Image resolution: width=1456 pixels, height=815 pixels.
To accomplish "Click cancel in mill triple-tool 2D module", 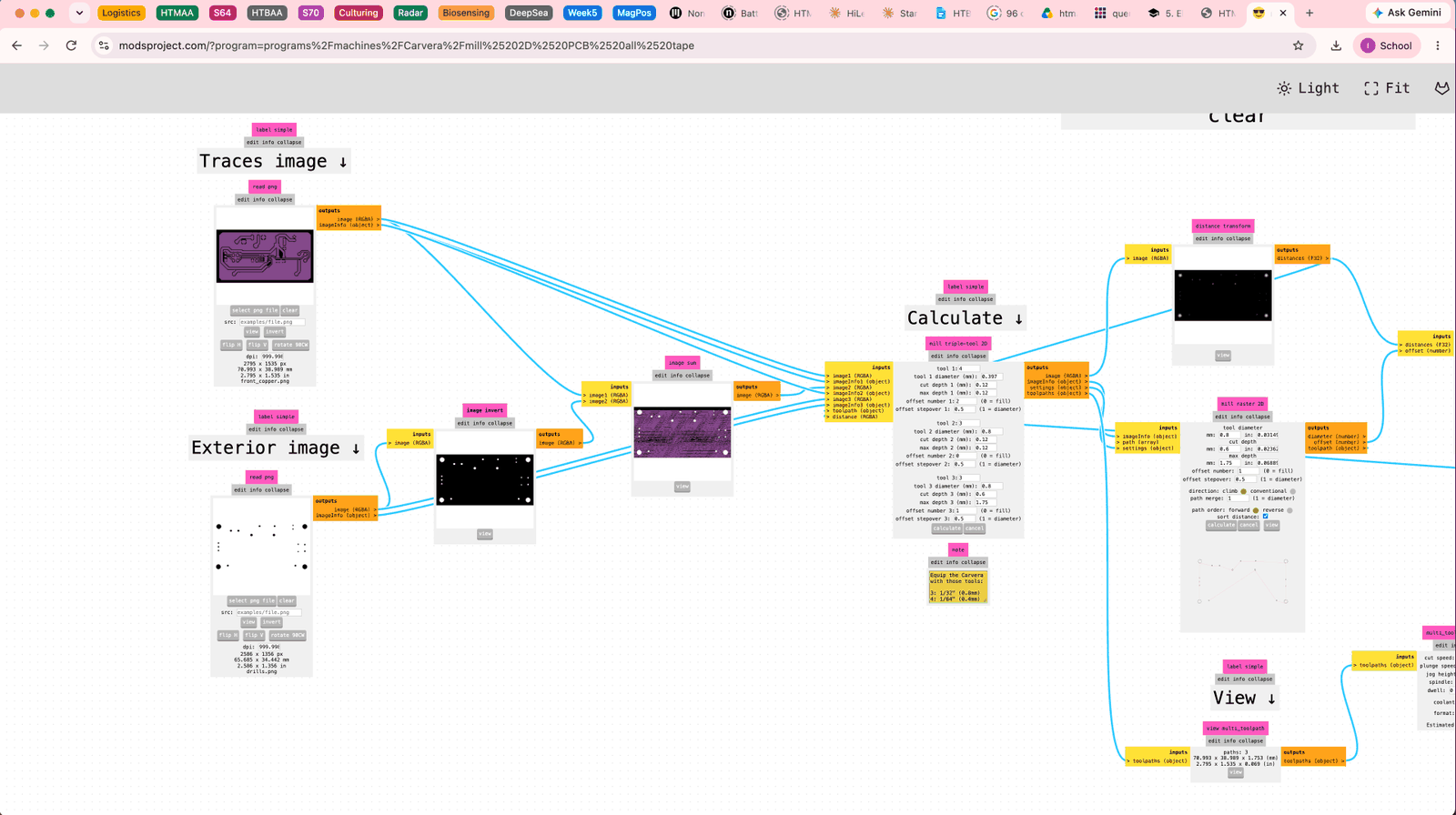I will [974, 528].
